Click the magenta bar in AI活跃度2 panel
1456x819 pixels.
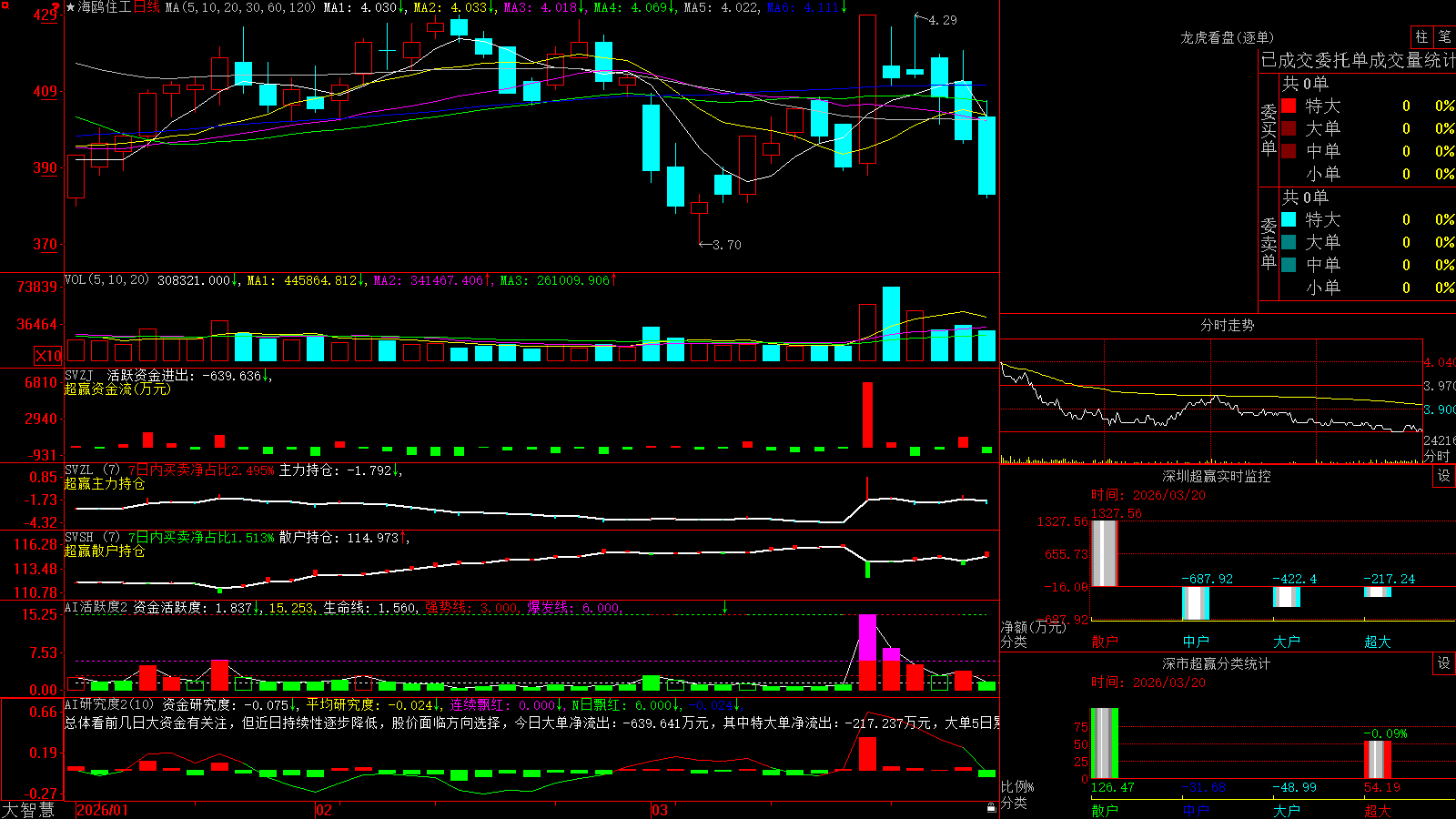(867, 637)
